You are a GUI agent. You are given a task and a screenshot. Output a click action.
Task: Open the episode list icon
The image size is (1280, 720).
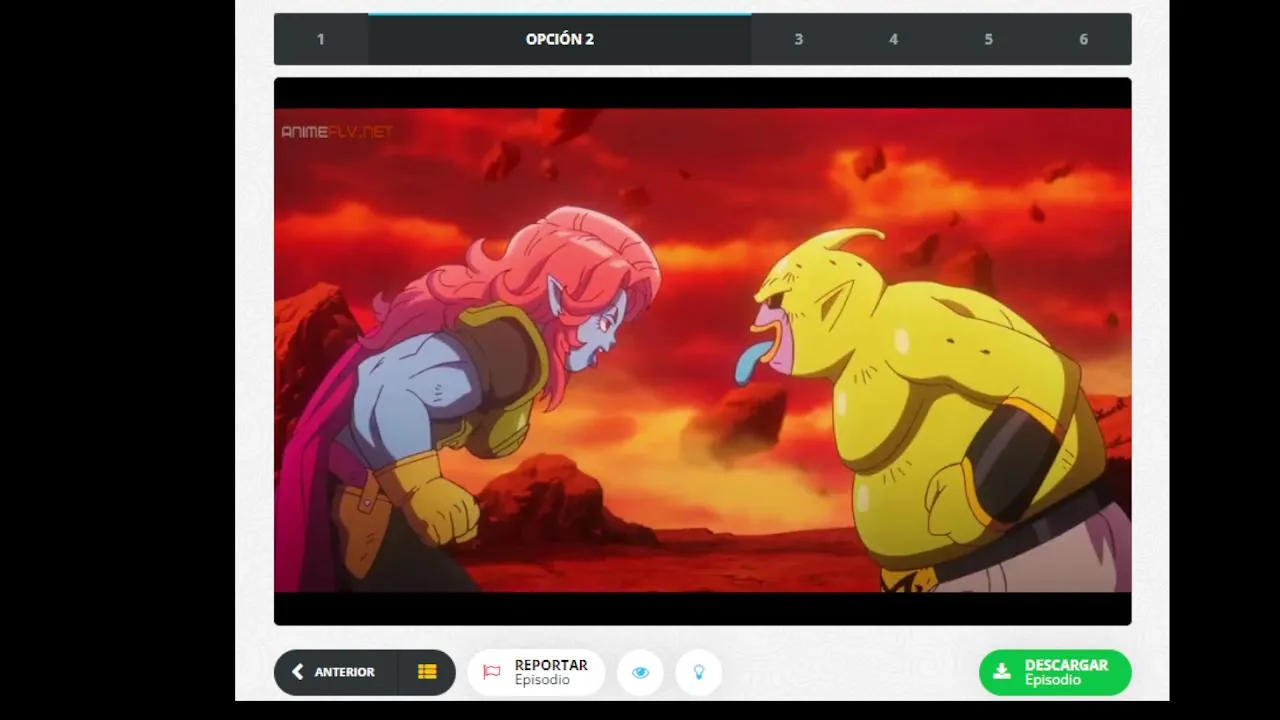point(427,672)
